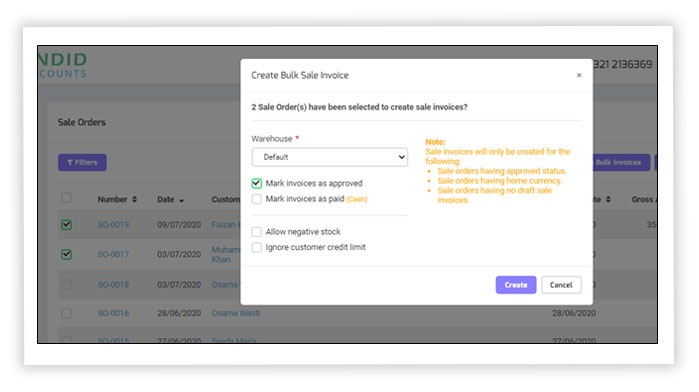Open sale order SO-0016 link
Viewport: 699px width, 392px height.
113,313
